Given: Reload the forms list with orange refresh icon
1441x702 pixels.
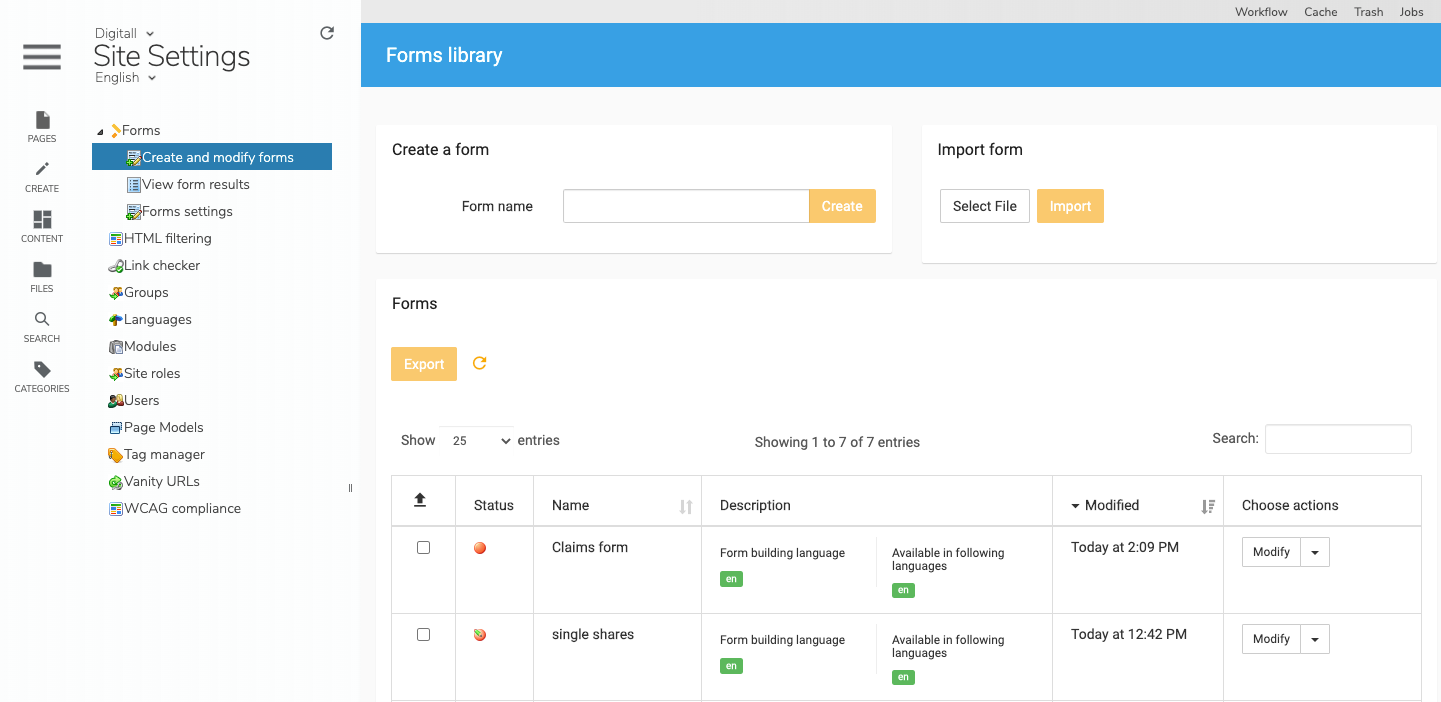Looking at the screenshot, I should click(479, 363).
